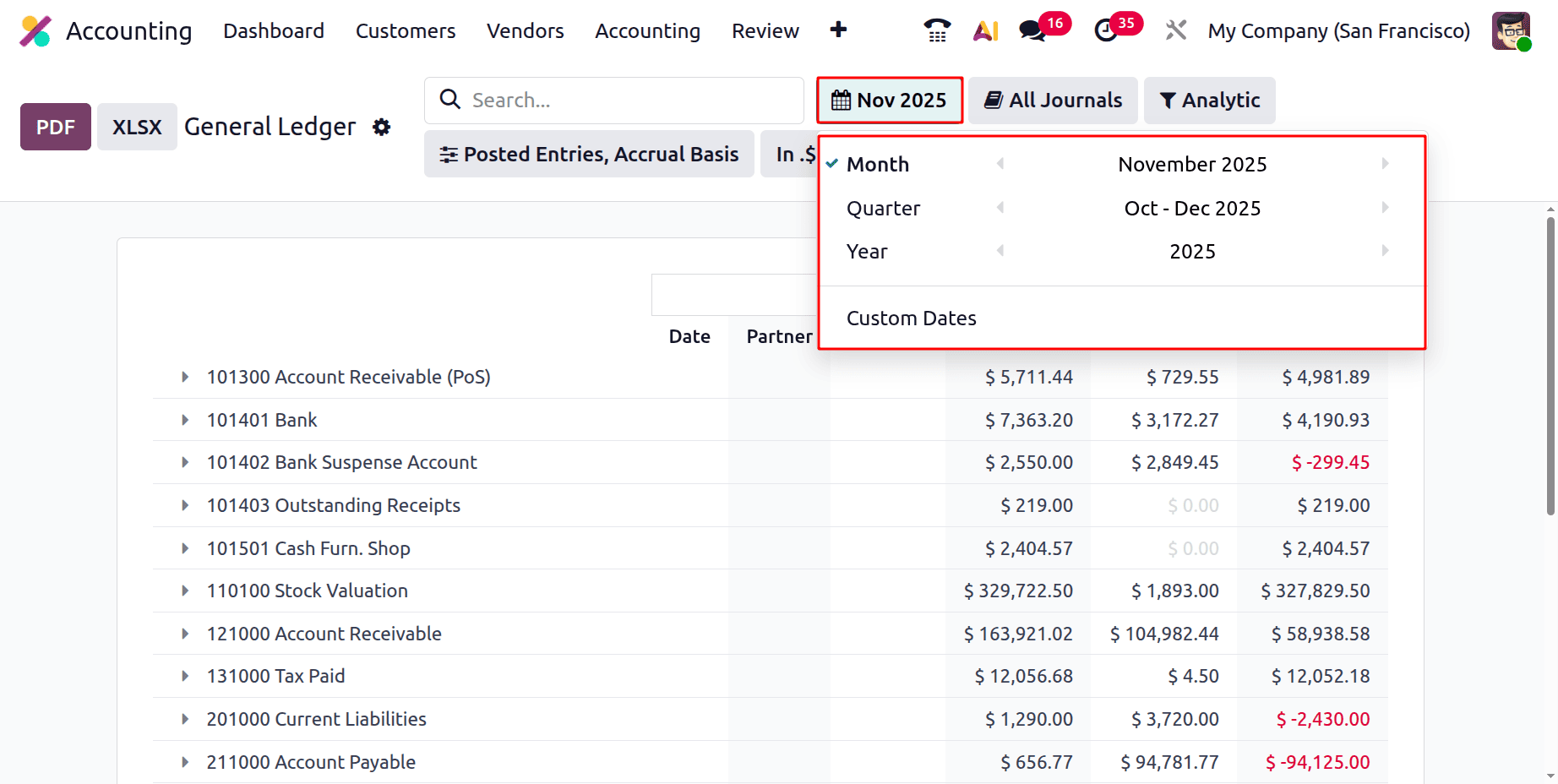
Task: Open the Accounting menu item
Action: [x=648, y=31]
